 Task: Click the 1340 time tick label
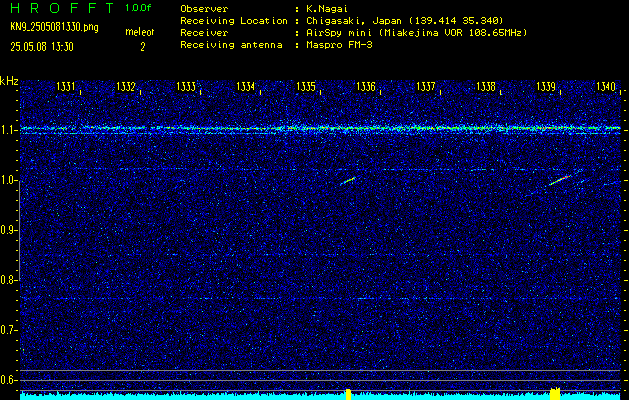pos(606,86)
